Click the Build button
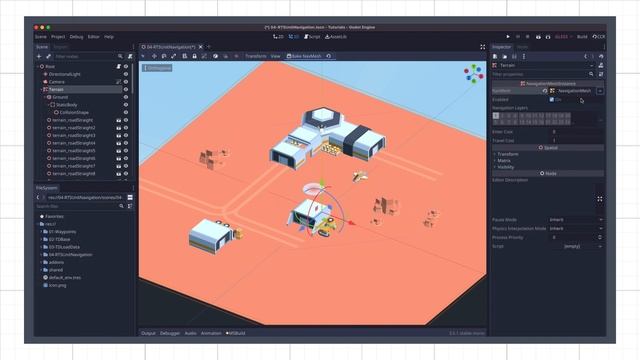The image size is (640, 360). [582, 37]
